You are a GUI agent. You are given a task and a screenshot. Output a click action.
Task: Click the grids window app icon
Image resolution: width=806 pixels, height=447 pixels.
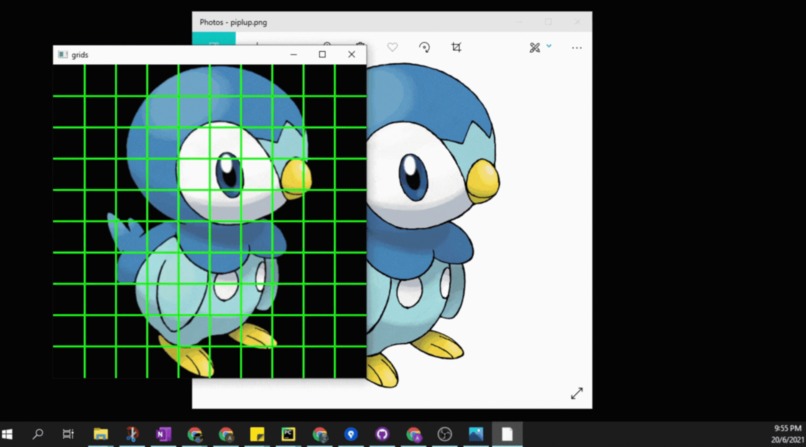click(63, 54)
